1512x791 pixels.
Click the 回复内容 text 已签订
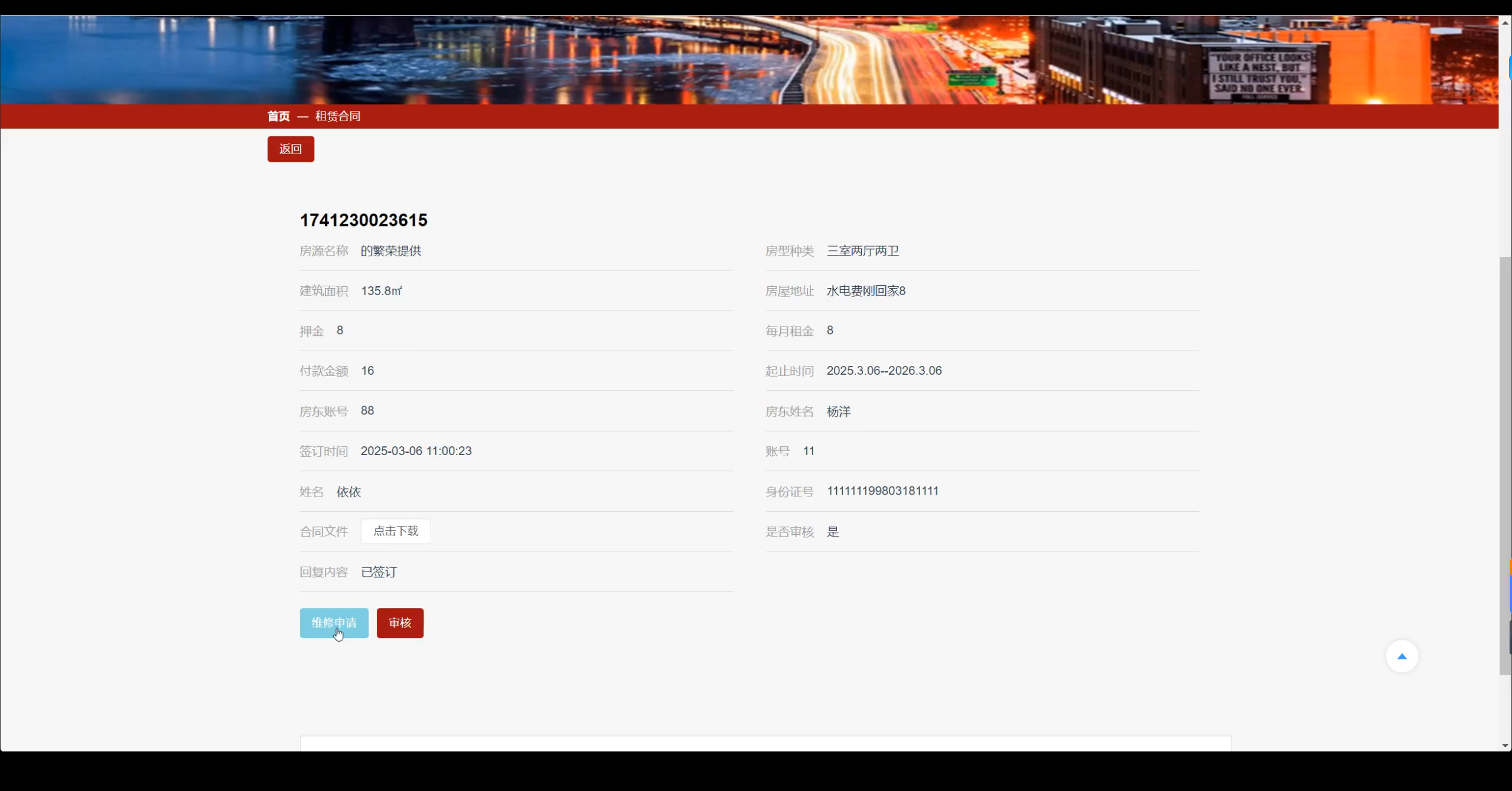(x=378, y=572)
